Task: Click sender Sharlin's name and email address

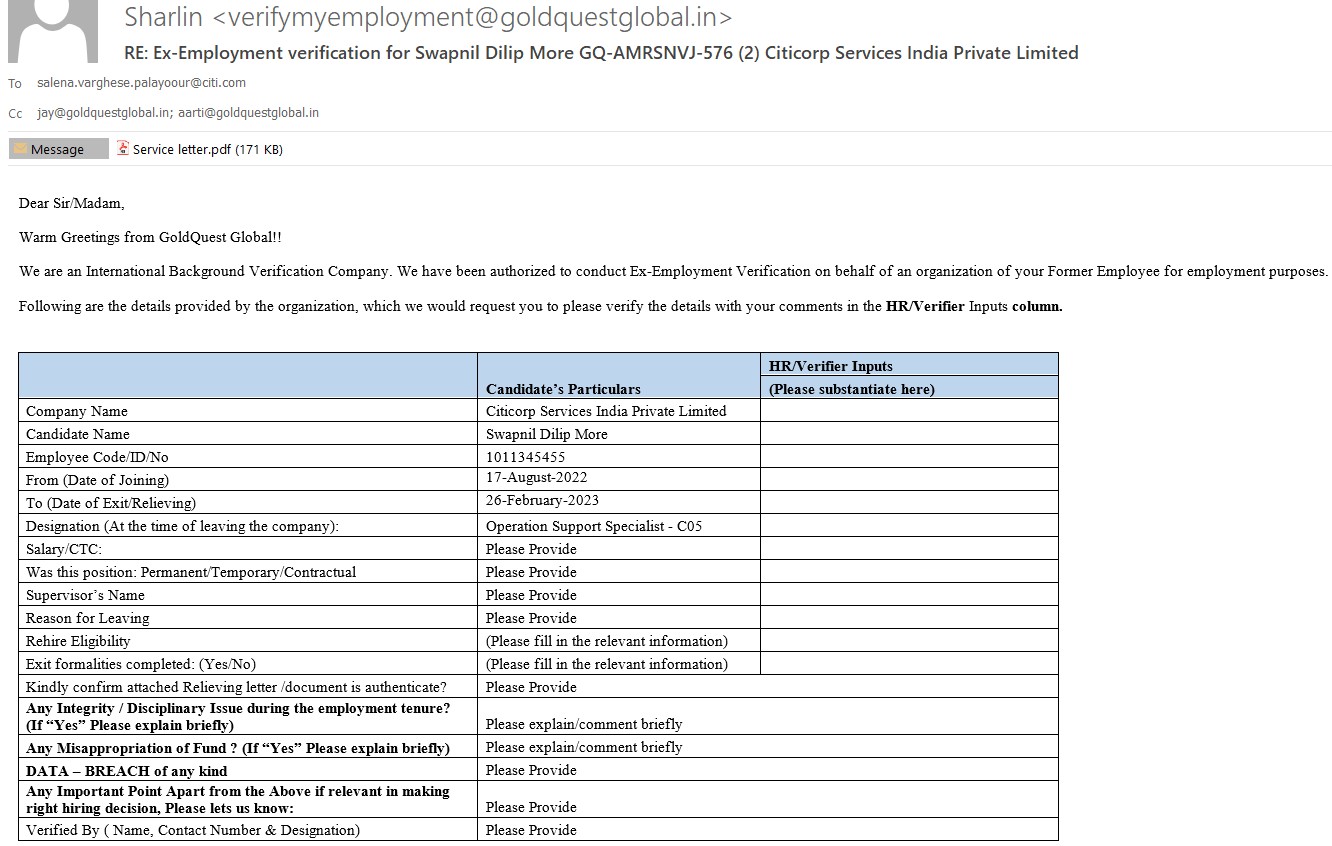Action: point(428,17)
